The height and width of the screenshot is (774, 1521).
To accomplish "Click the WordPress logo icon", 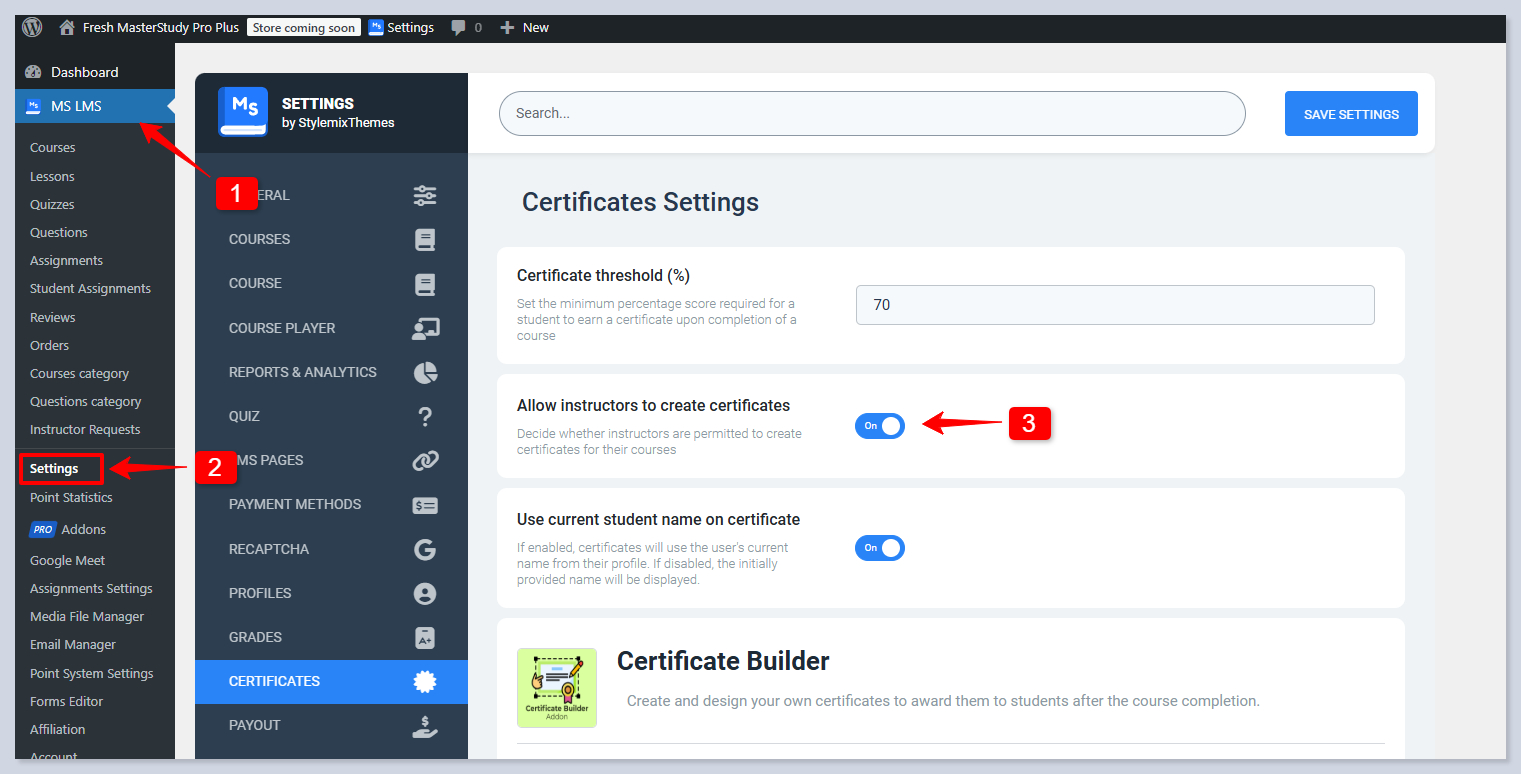I will click(32, 27).
